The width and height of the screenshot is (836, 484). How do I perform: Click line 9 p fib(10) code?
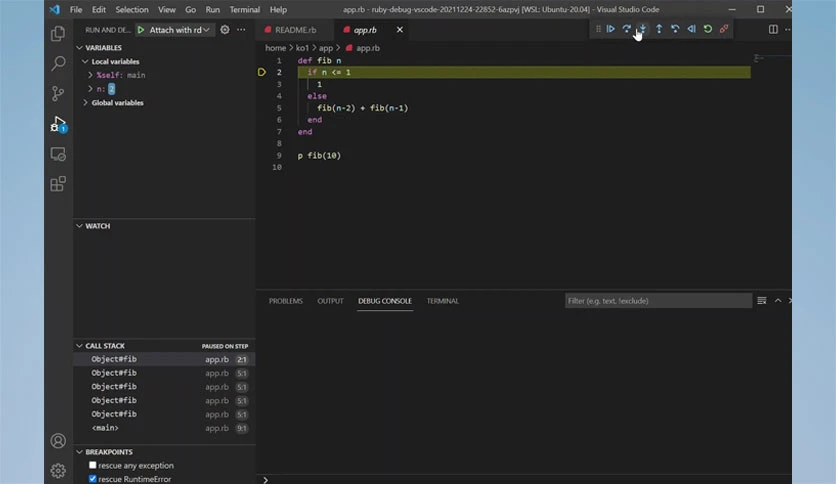pyautogui.click(x=319, y=156)
